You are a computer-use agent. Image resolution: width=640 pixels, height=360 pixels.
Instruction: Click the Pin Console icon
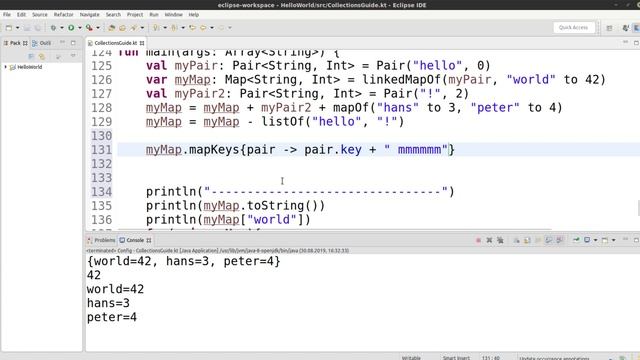click(x=576, y=240)
